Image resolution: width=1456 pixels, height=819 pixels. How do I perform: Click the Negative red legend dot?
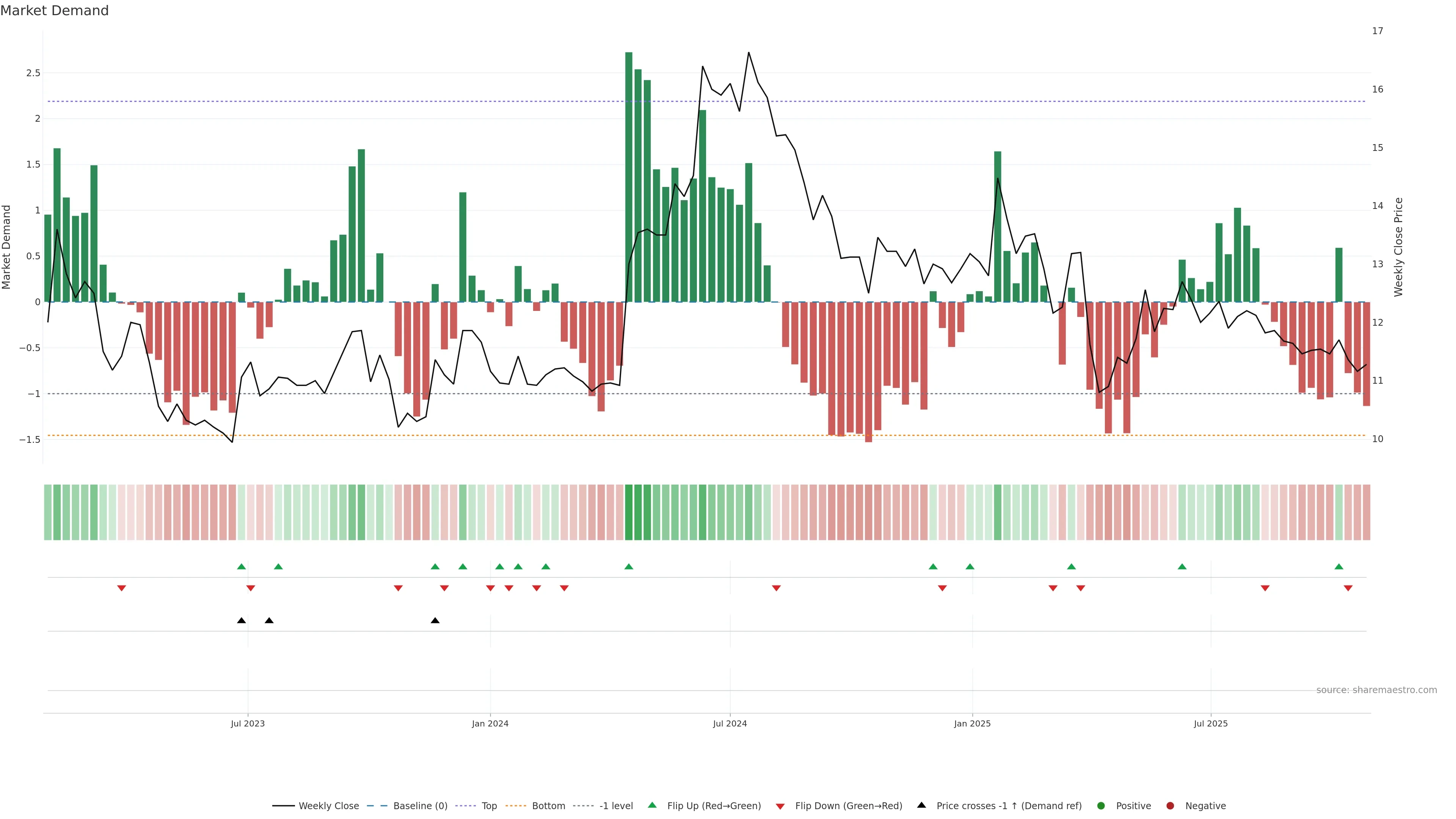[x=1170, y=806]
